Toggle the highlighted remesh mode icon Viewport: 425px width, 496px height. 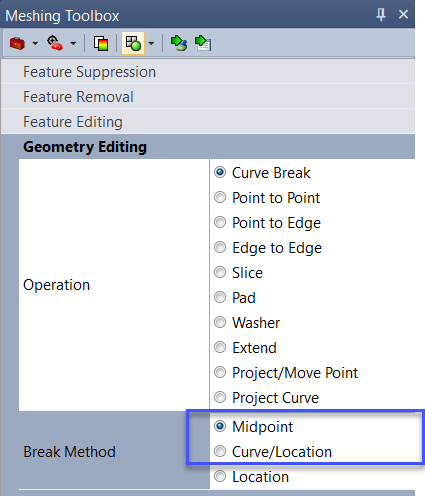pos(133,43)
